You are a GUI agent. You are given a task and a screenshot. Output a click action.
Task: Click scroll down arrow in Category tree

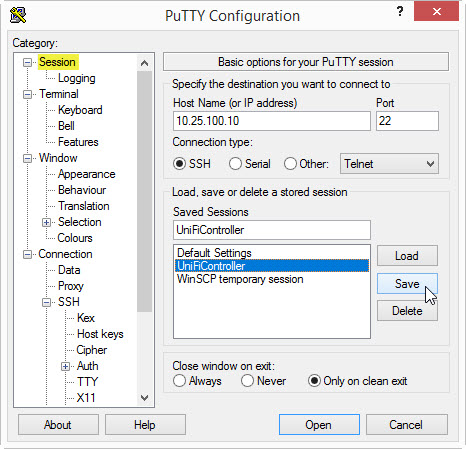(144, 398)
